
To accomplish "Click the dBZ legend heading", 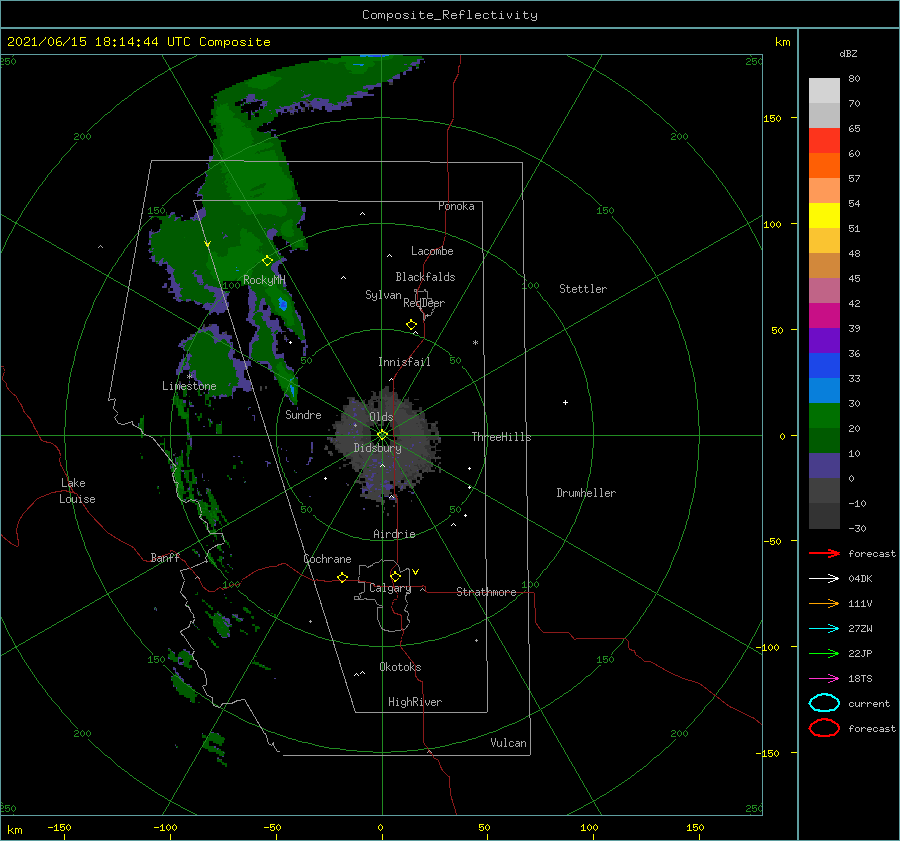I will (848, 53).
